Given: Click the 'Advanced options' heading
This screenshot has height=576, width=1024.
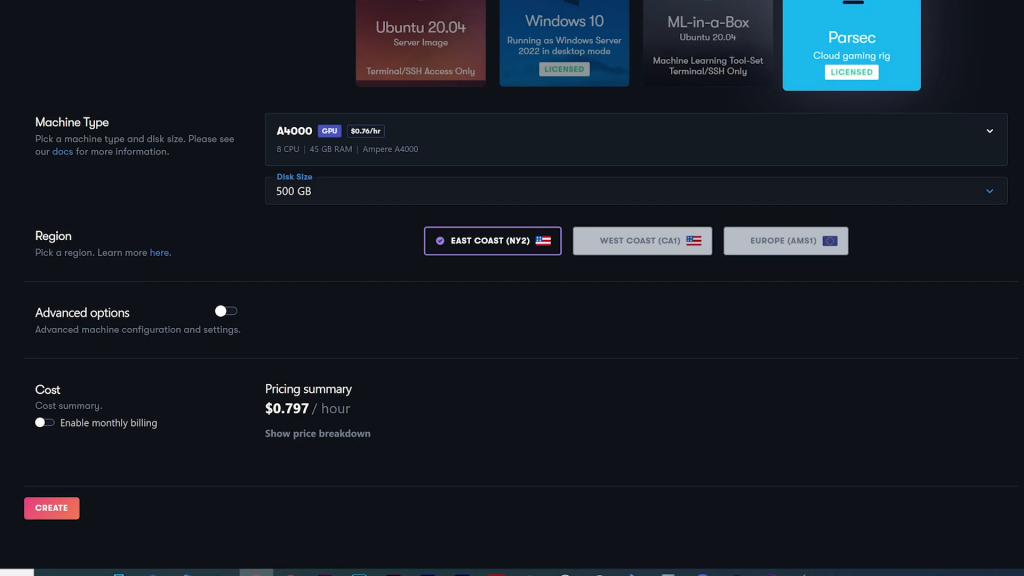Looking at the screenshot, I should (x=82, y=313).
